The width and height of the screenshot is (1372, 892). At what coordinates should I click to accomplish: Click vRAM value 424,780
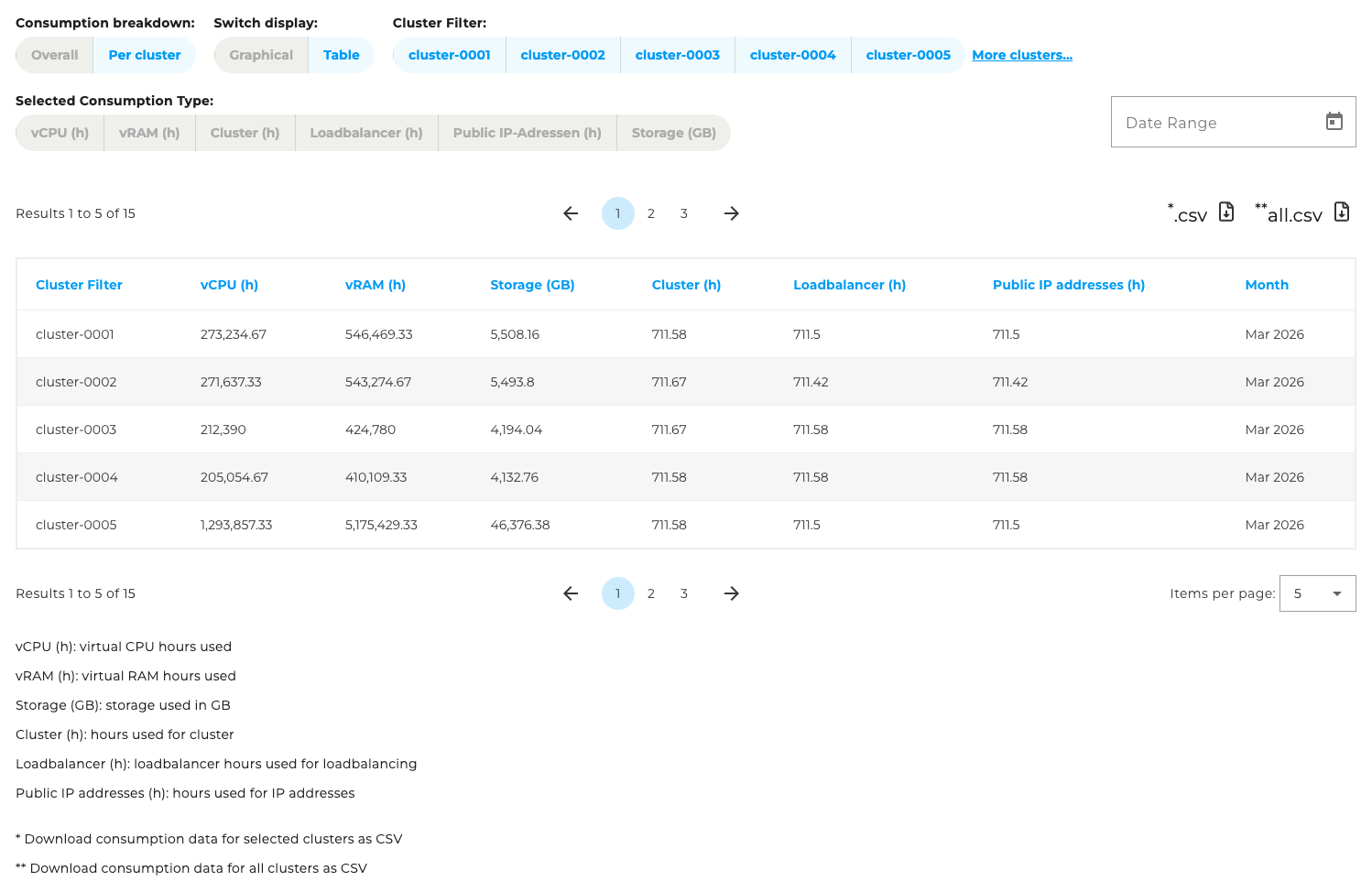(x=371, y=430)
